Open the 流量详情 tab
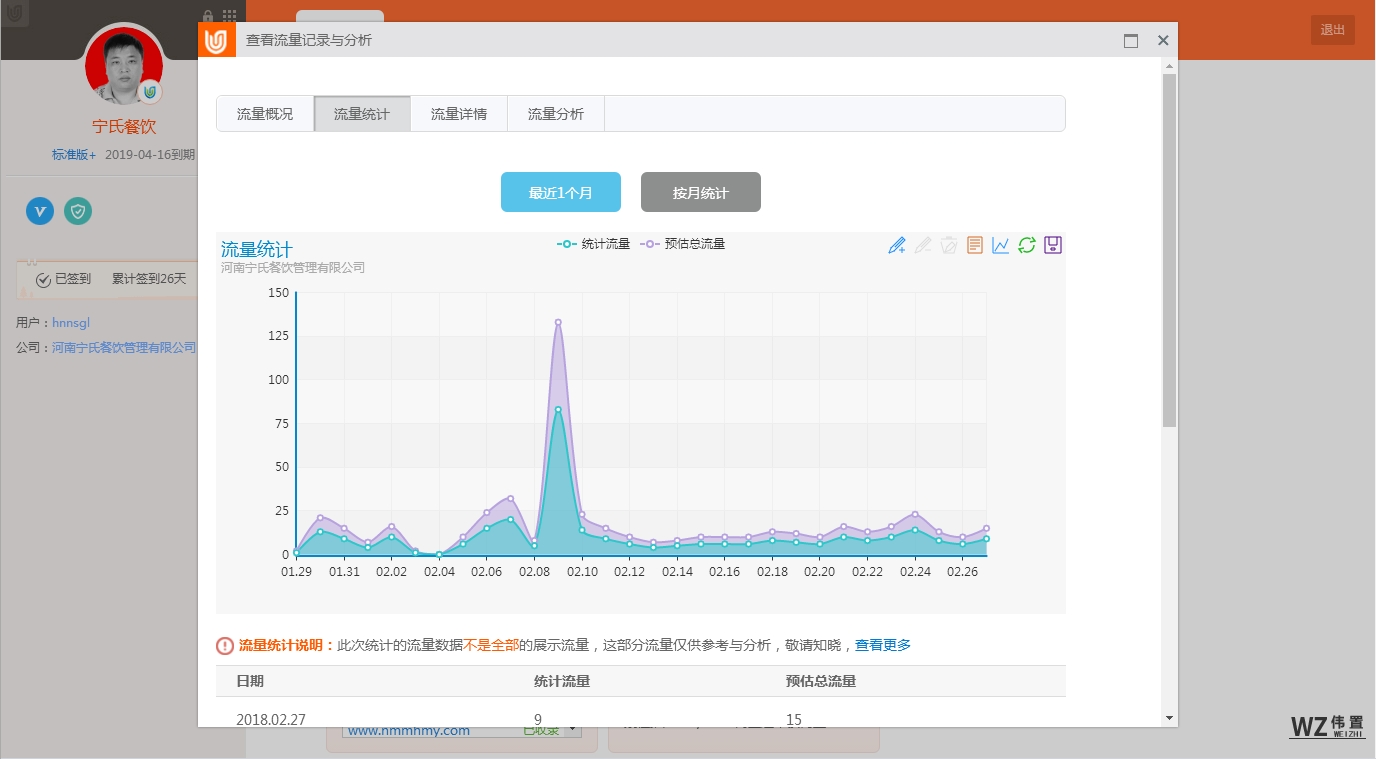The height and width of the screenshot is (759, 1376). pyautogui.click(x=459, y=114)
